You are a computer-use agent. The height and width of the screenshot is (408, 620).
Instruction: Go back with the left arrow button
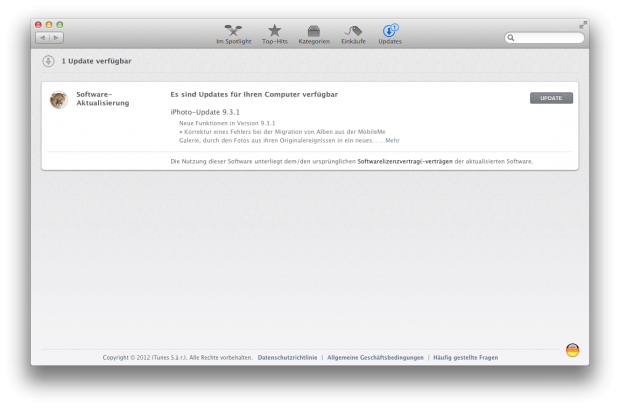point(42,38)
